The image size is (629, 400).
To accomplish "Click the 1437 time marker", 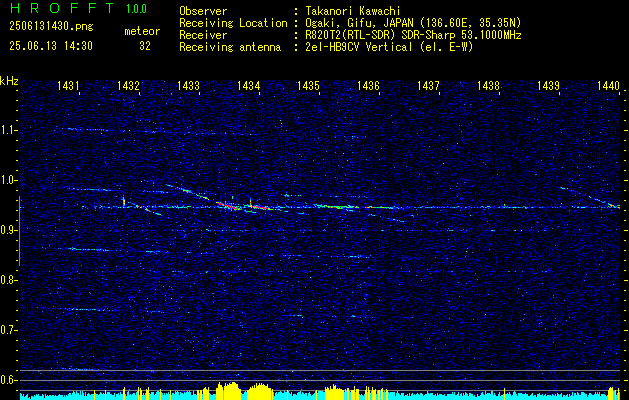I will click(428, 85).
